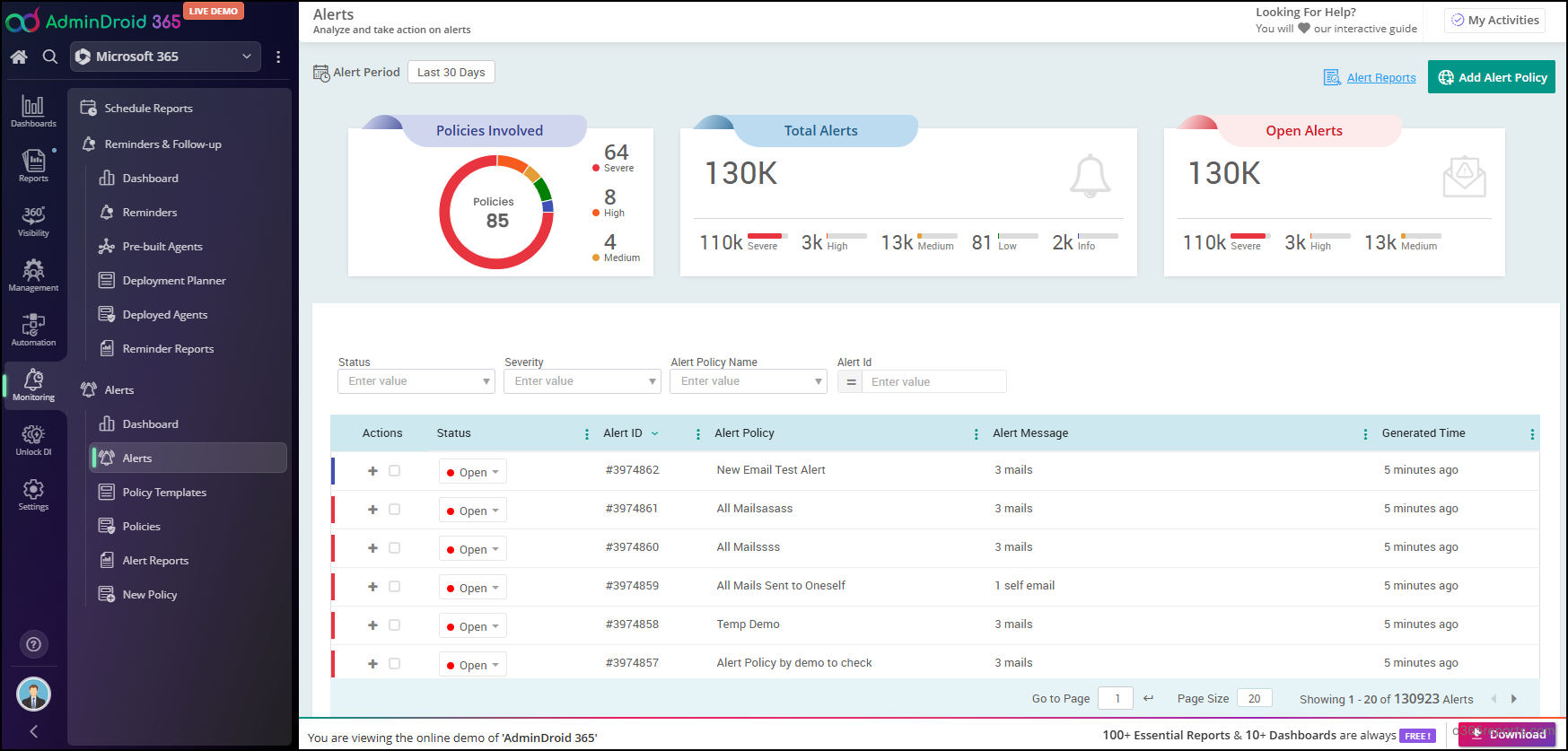Tick the checkbox for alert #3974859
The image size is (1568, 751).
[394, 587]
